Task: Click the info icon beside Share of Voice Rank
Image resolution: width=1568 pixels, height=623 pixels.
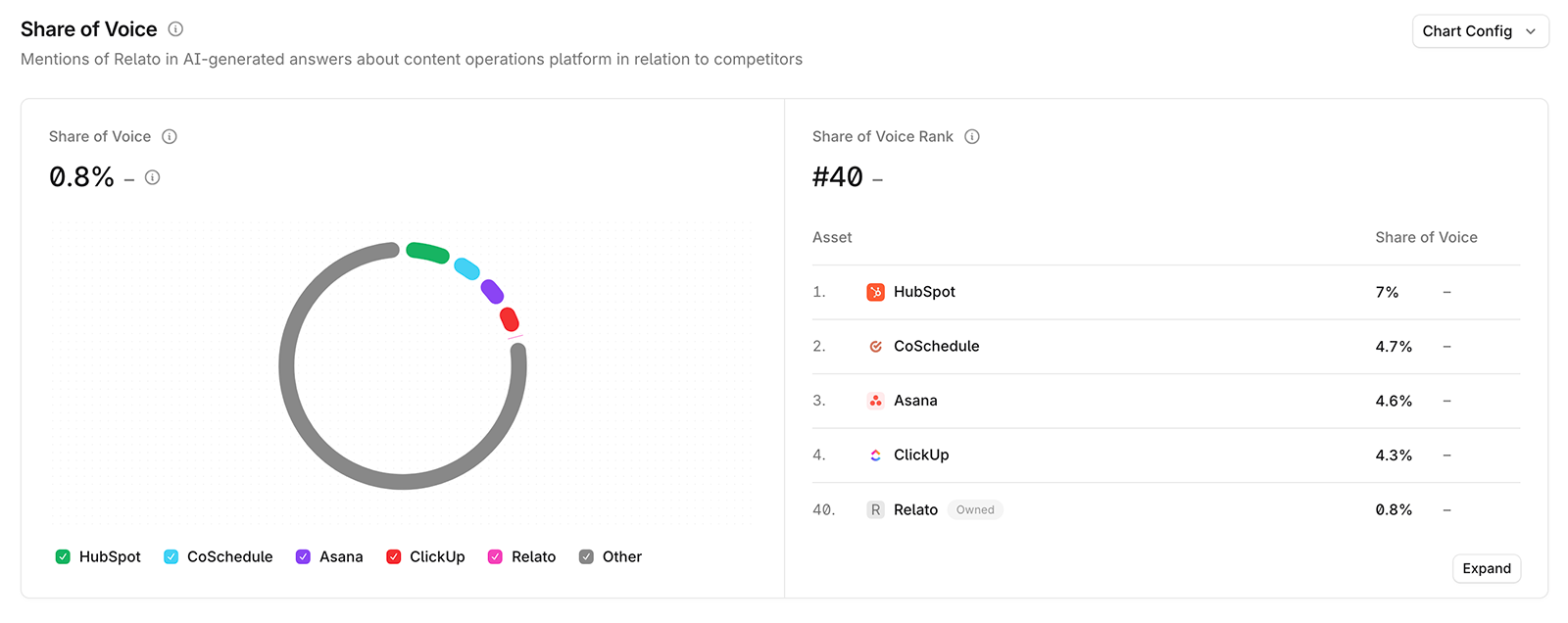Action: (x=971, y=136)
